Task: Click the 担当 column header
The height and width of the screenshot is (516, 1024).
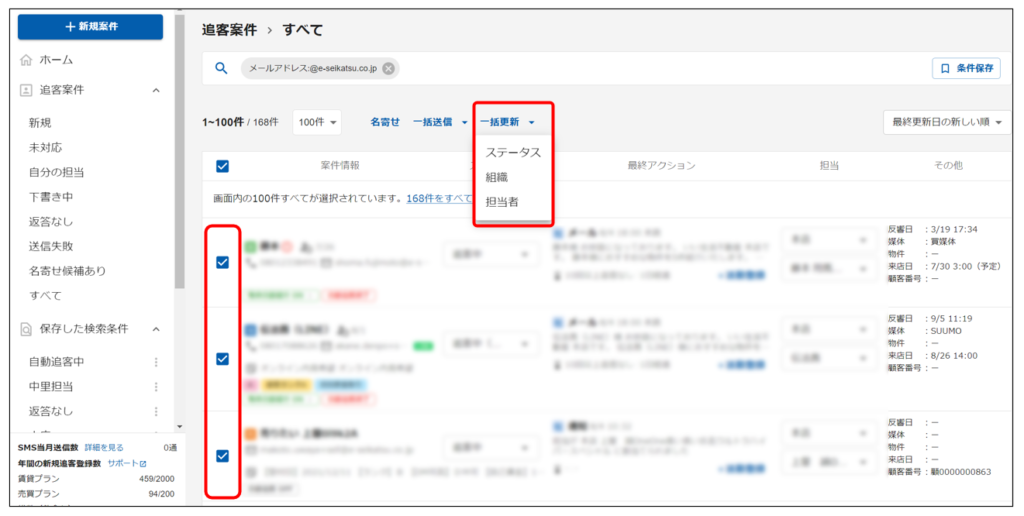Action: (829, 166)
